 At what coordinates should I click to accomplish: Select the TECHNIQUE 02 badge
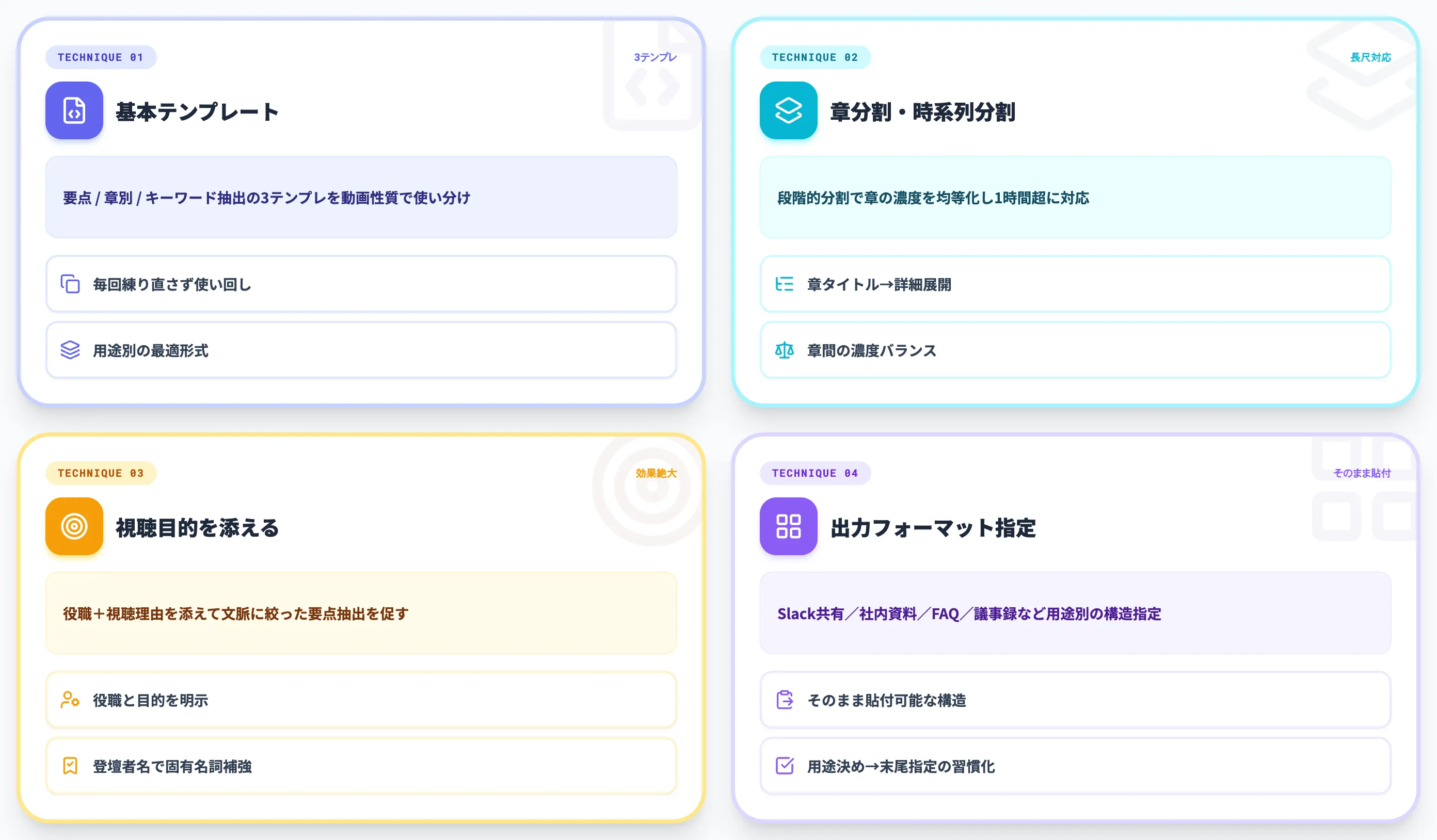[x=815, y=57]
